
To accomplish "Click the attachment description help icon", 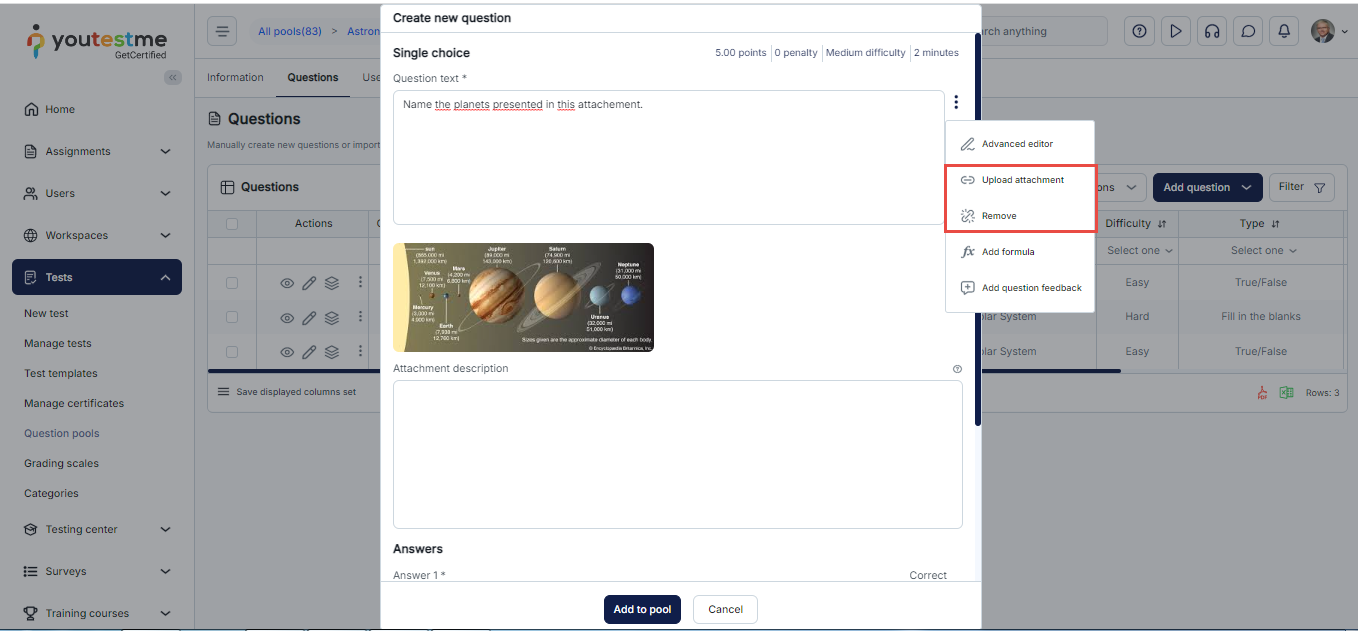I will pos(957,369).
